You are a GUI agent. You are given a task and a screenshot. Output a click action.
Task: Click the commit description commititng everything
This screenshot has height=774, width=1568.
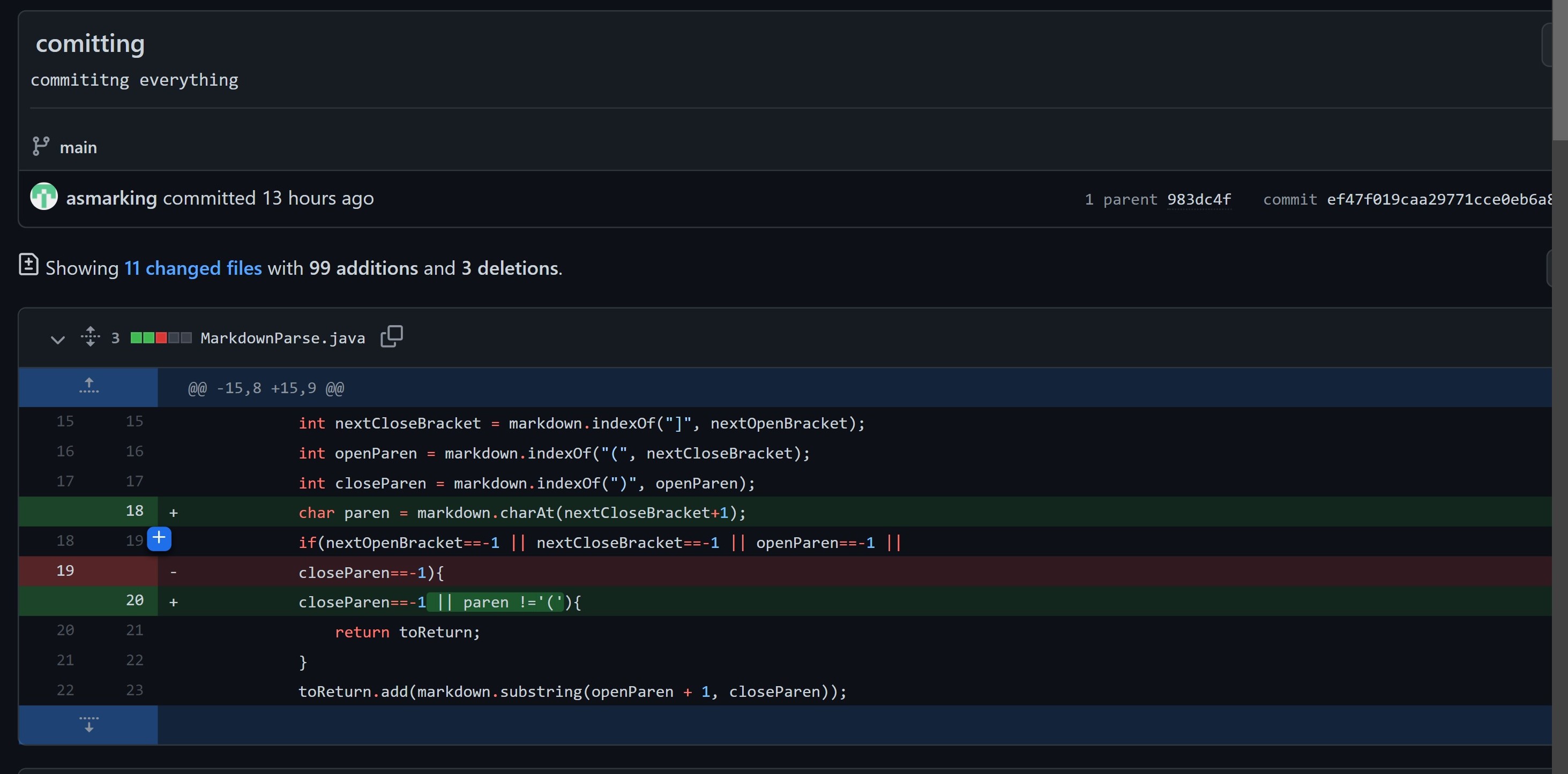[135, 80]
